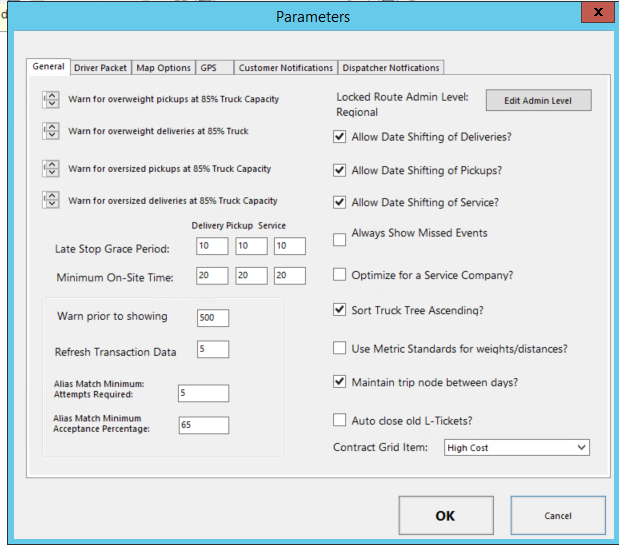Tick Optimize for a Service Company
Viewport: 619px width, 545px height.
(x=340, y=274)
